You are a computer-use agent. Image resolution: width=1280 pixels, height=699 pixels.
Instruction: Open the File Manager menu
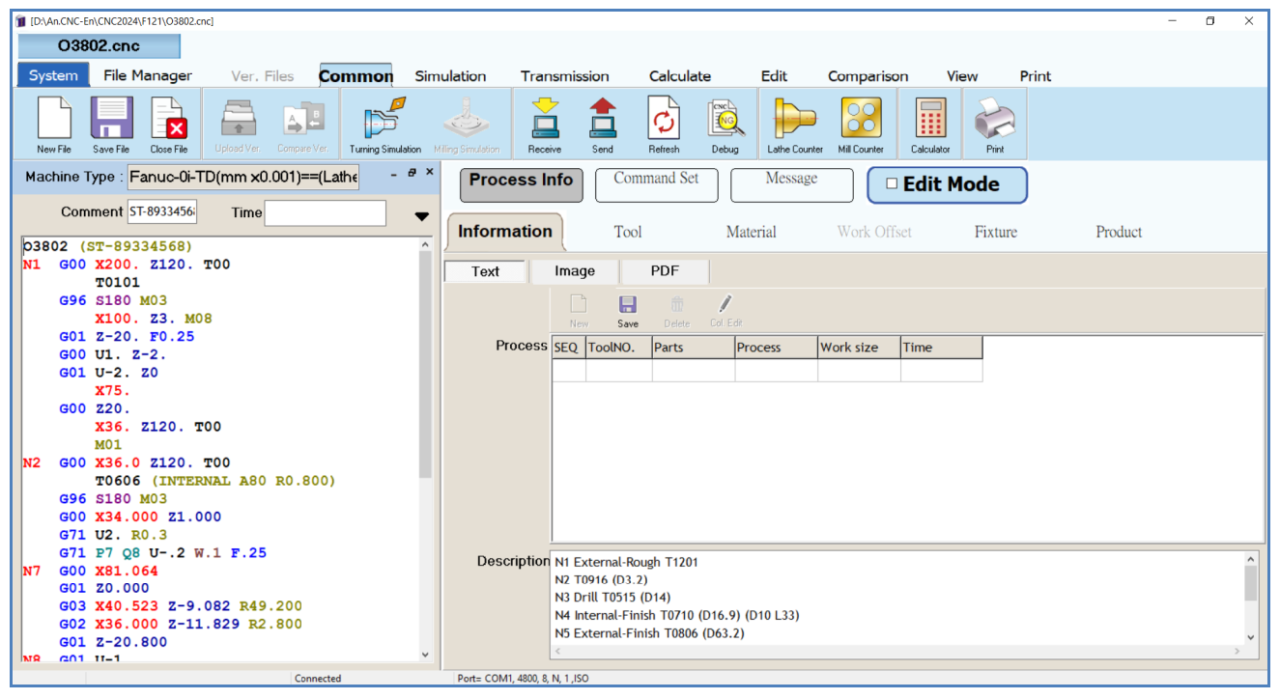pos(148,76)
